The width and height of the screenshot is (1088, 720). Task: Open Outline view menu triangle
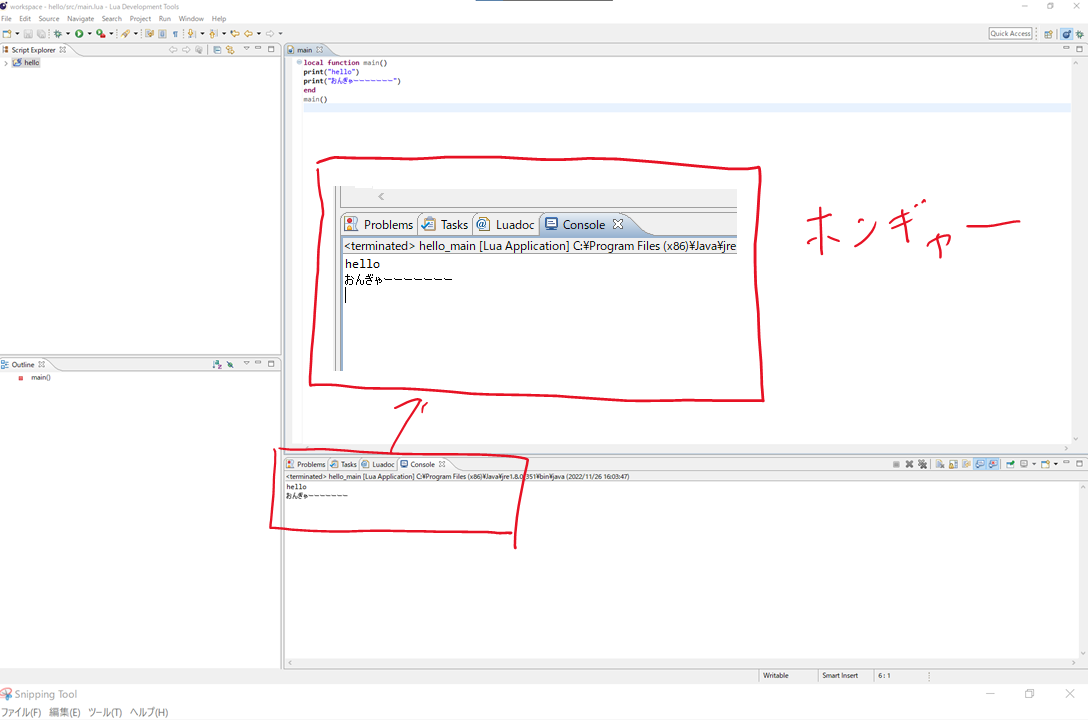(246, 363)
